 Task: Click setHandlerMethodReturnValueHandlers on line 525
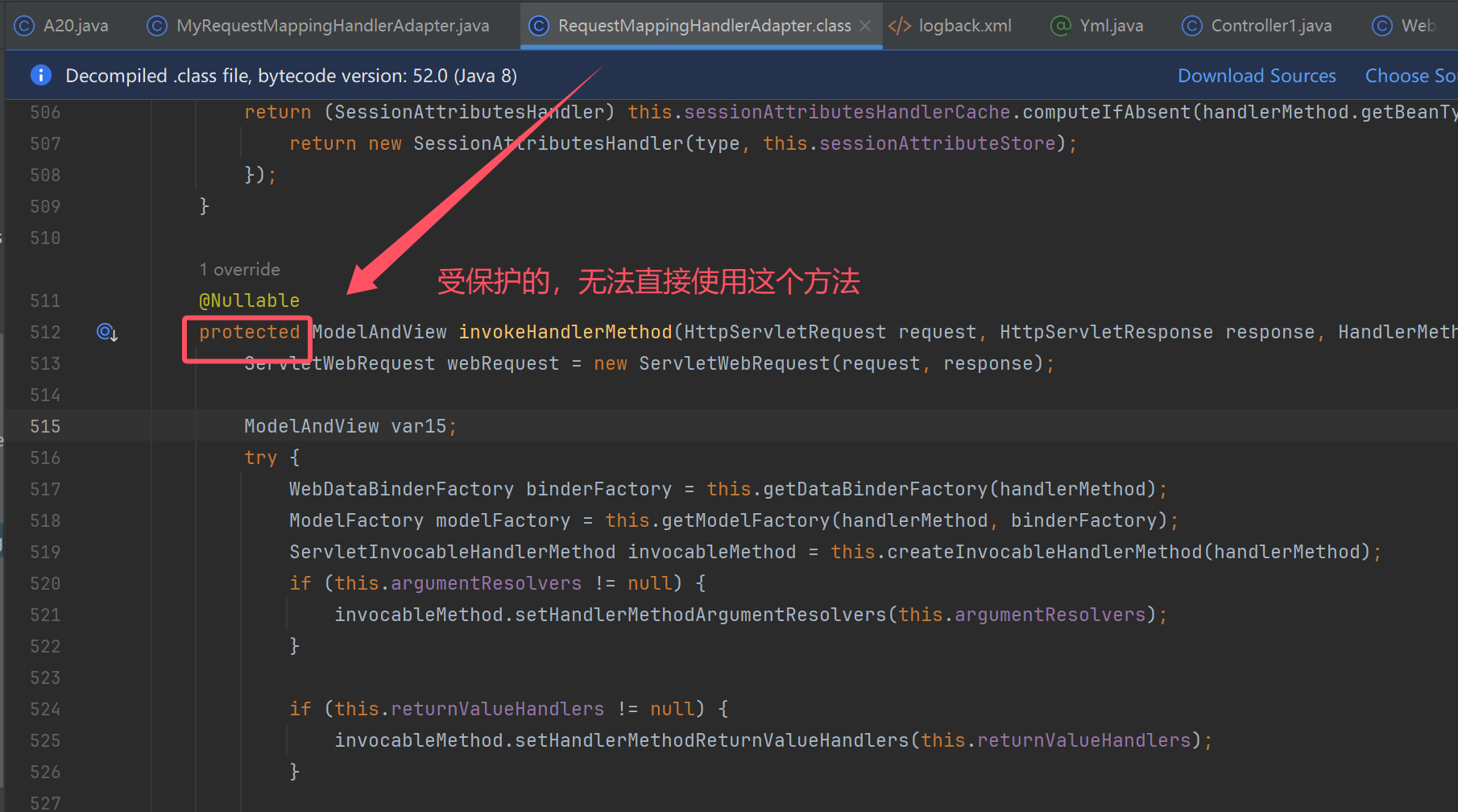pyautogui.click(x=712, y=740)
